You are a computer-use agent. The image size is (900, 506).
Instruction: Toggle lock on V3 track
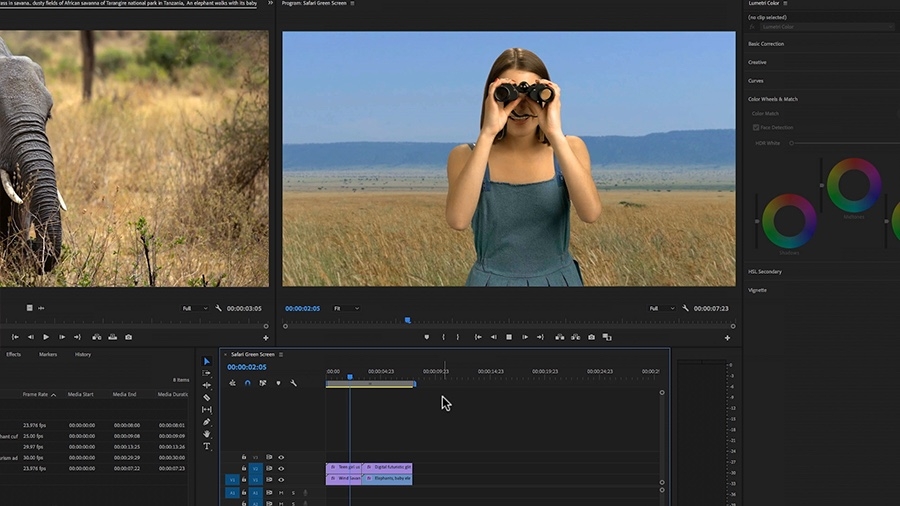[x=244, y=457]
